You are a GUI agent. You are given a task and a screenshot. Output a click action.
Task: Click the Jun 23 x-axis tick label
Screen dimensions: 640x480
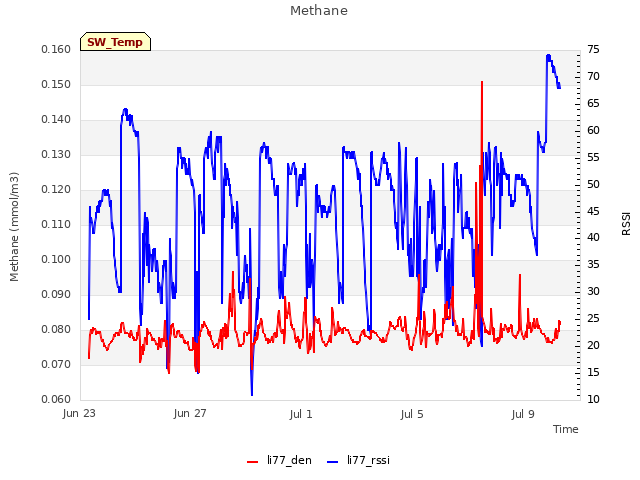point(79,414)
